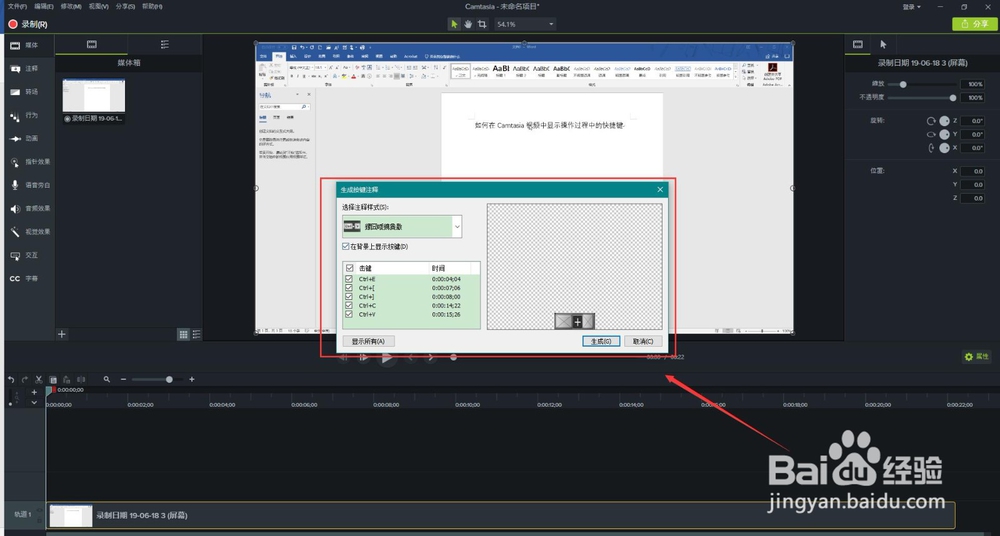This screenshot has width=1000, height=536.
Task: Select the Crop tool in canvas toolbar
Action: (482, 24)
